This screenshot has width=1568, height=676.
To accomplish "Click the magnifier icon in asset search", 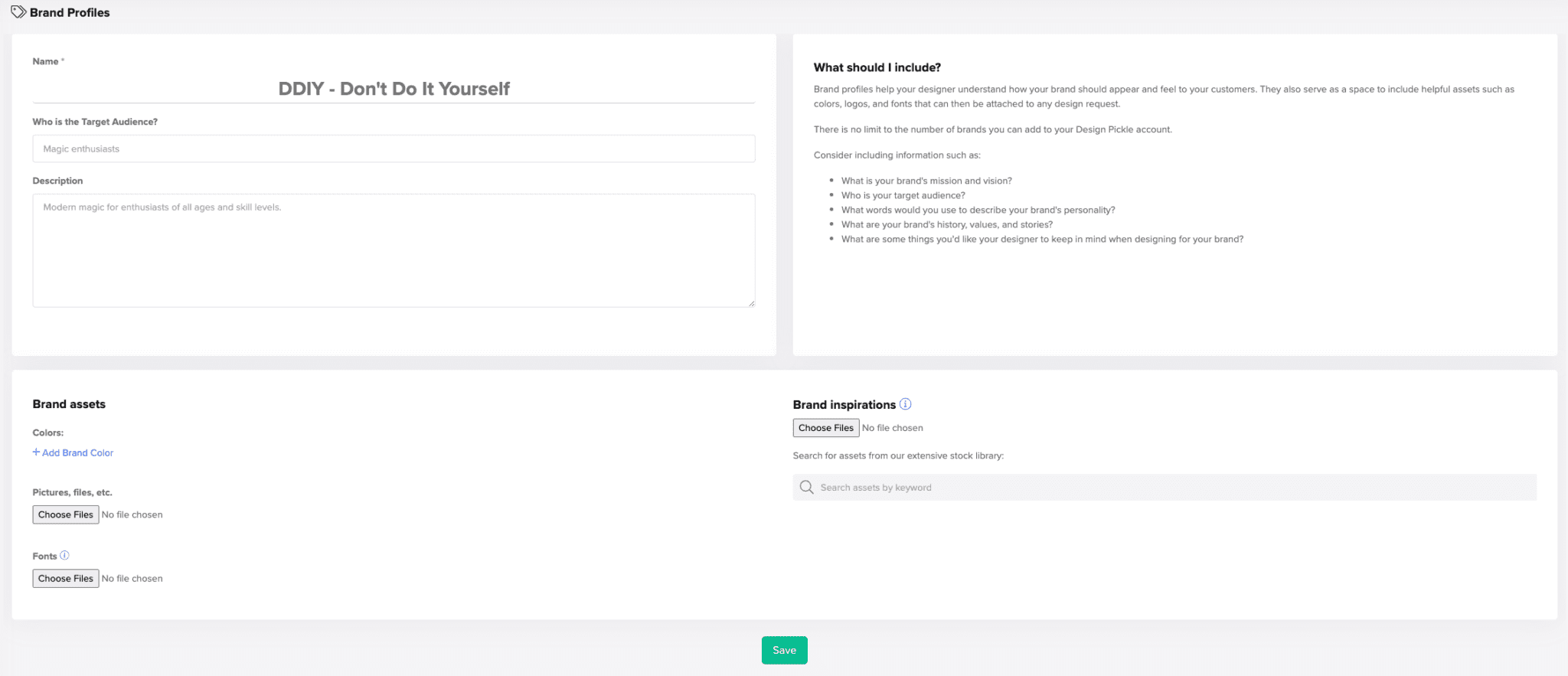I will click(x=806, y=488).
